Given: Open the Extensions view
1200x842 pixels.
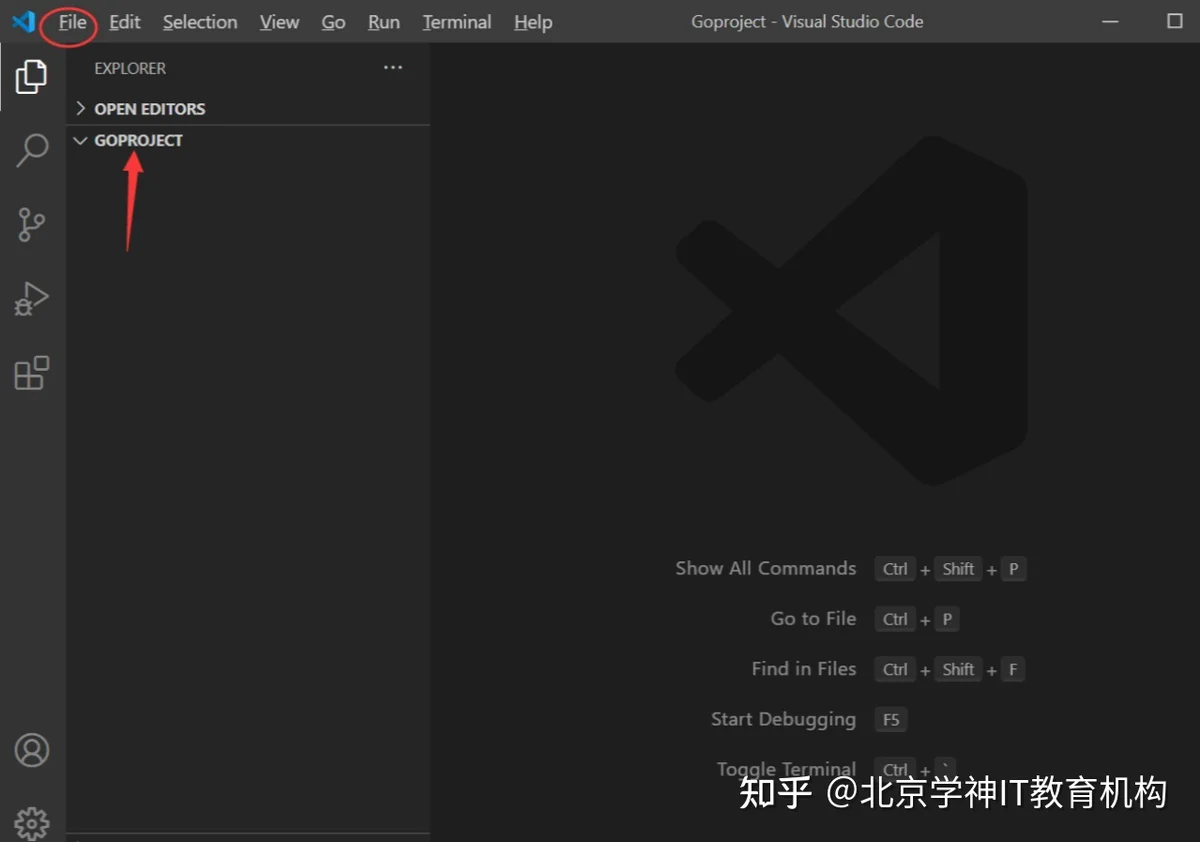Looking at the screenshot, I should point(32,373).
